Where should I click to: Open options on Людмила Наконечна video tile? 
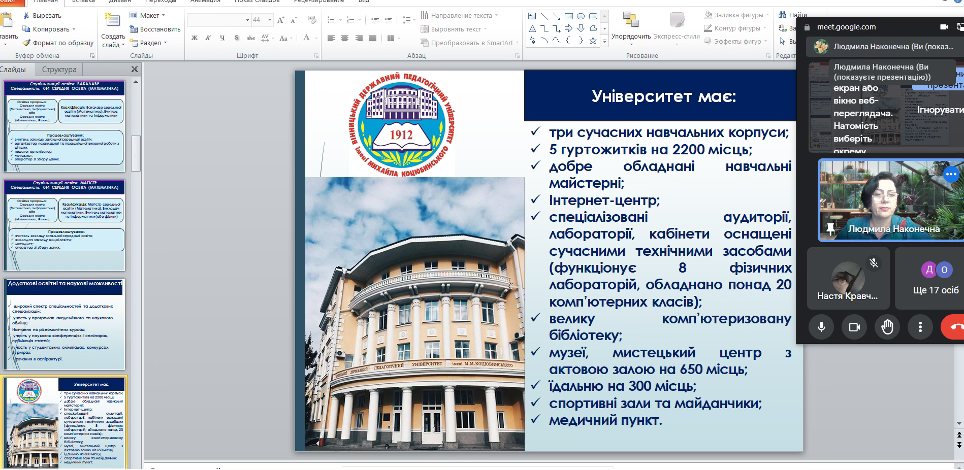click(951, 174)
